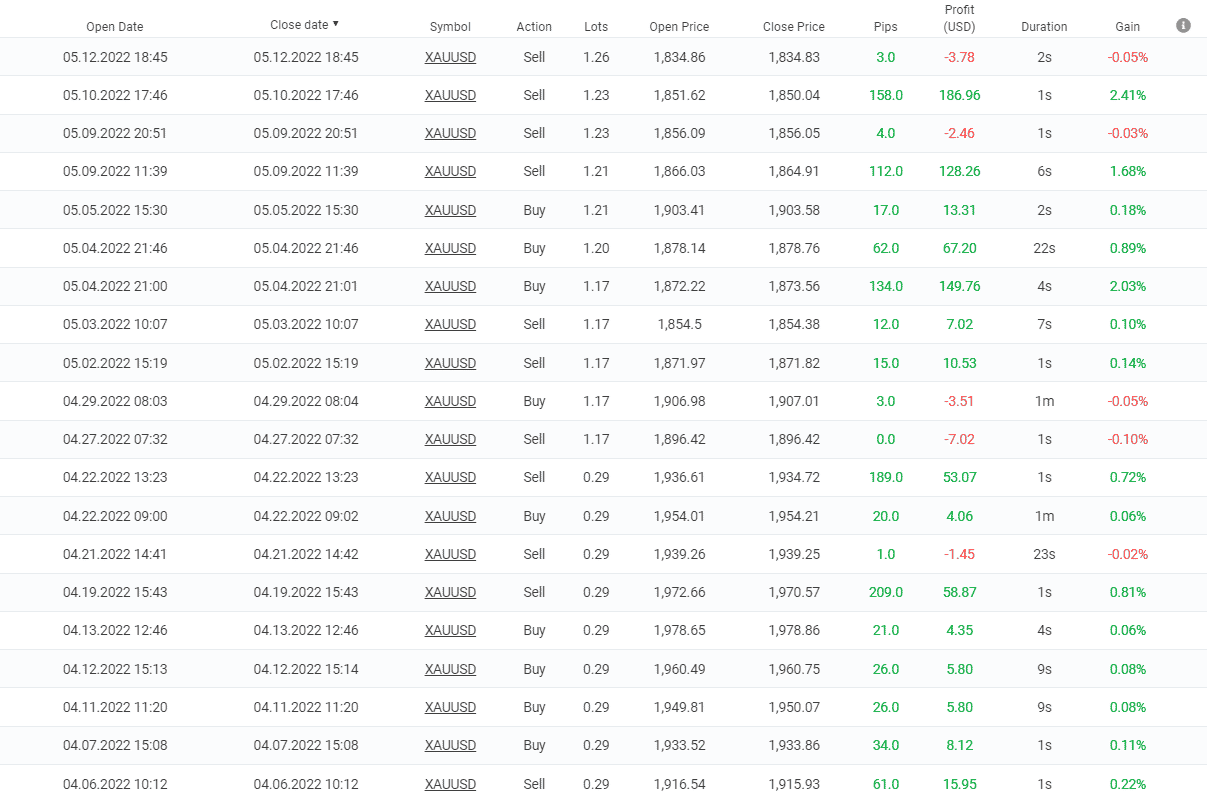1207x803 pixels.
Task: Open XAUUSD link for 05.04.2022 21:46 trade
Action: tap(450, 248)
